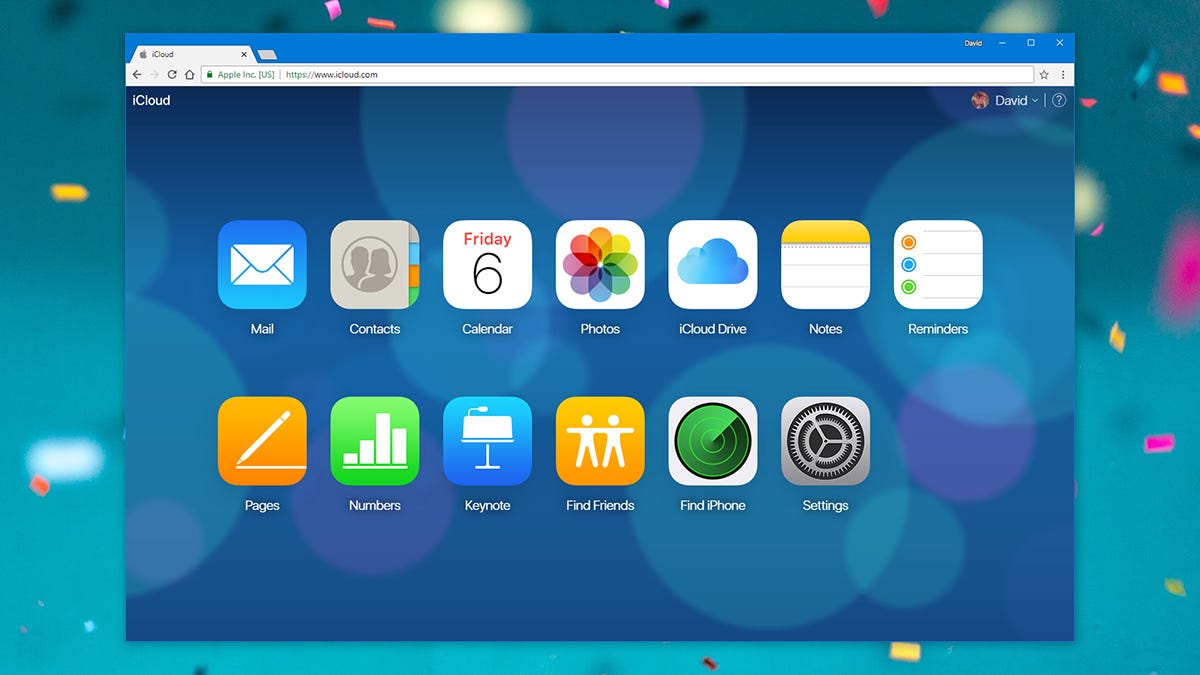Open the Calendar app showing Friday 6
Viewport: 1200px width, 675px height.
(x=487, y=265)
